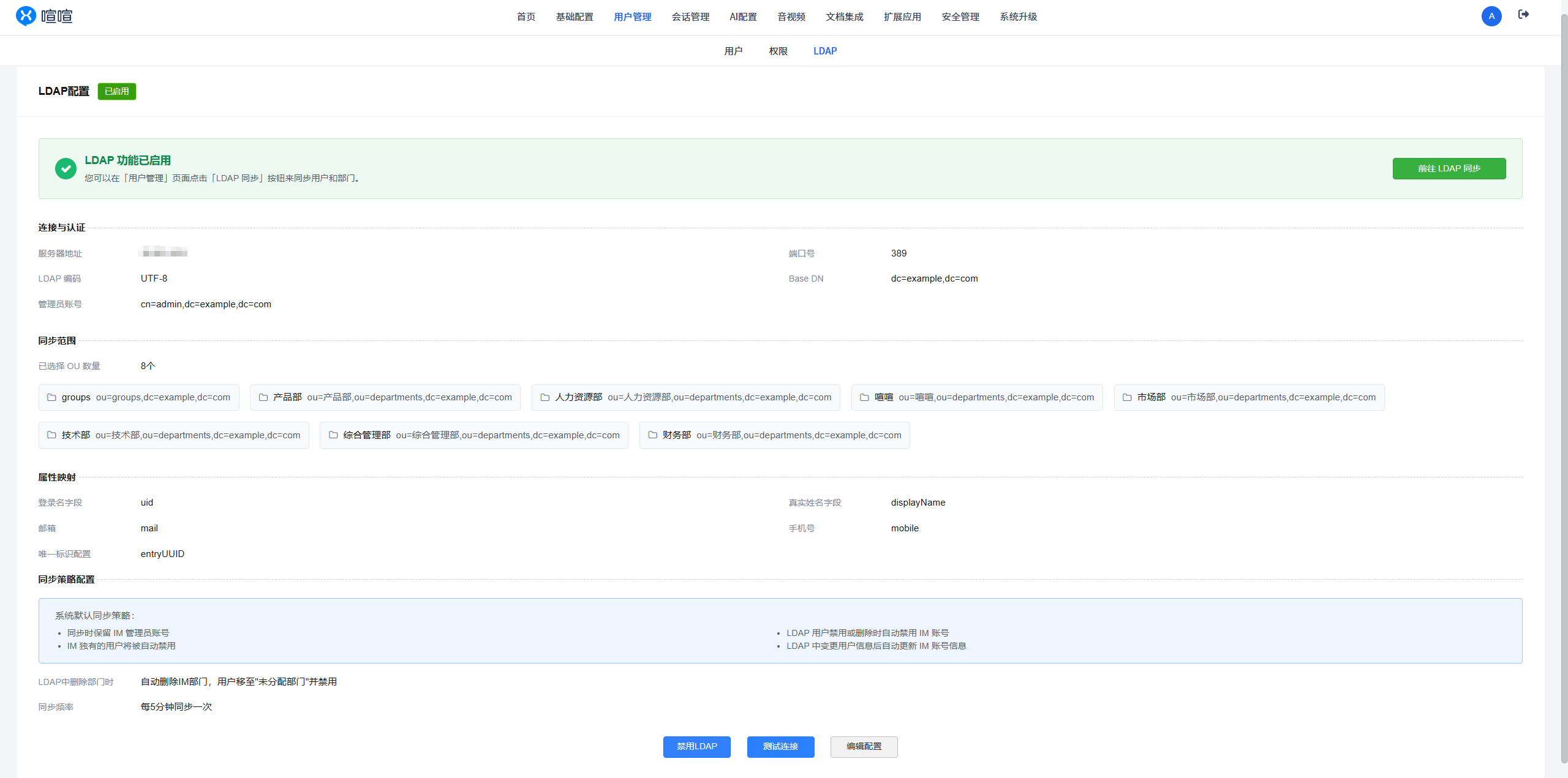Viewport: 1568px width, 778px height.
Task: Click the admin account cn=admin,dc=example,dc=com
Action: pyautogui.click(x=206, y=304)
